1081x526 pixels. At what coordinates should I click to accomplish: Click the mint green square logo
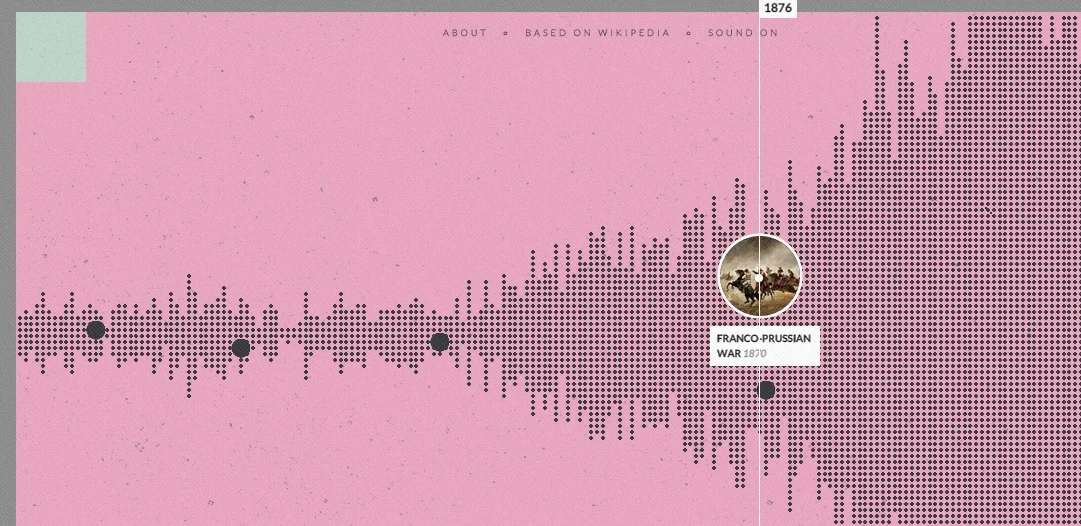[x=51, y=47]
